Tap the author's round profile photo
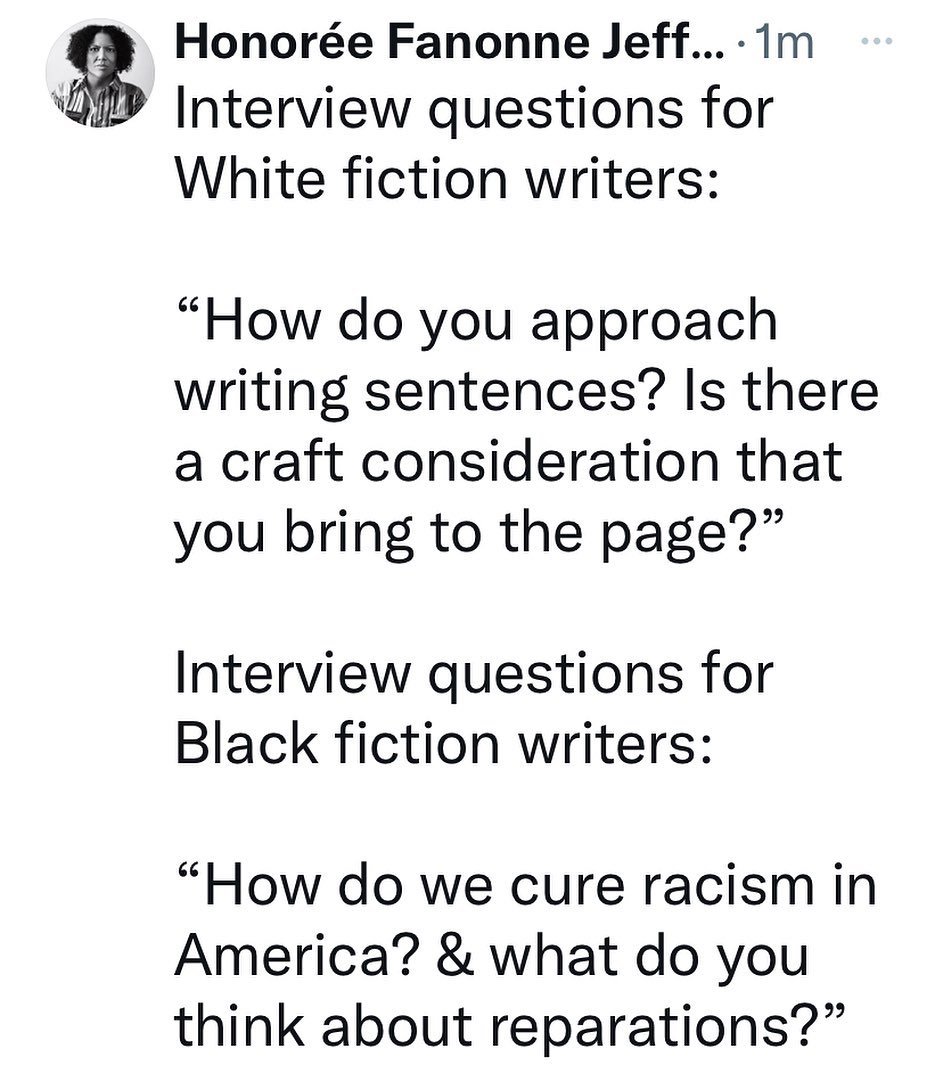Screen dimensions: 943x1073 tap(101, 74)
